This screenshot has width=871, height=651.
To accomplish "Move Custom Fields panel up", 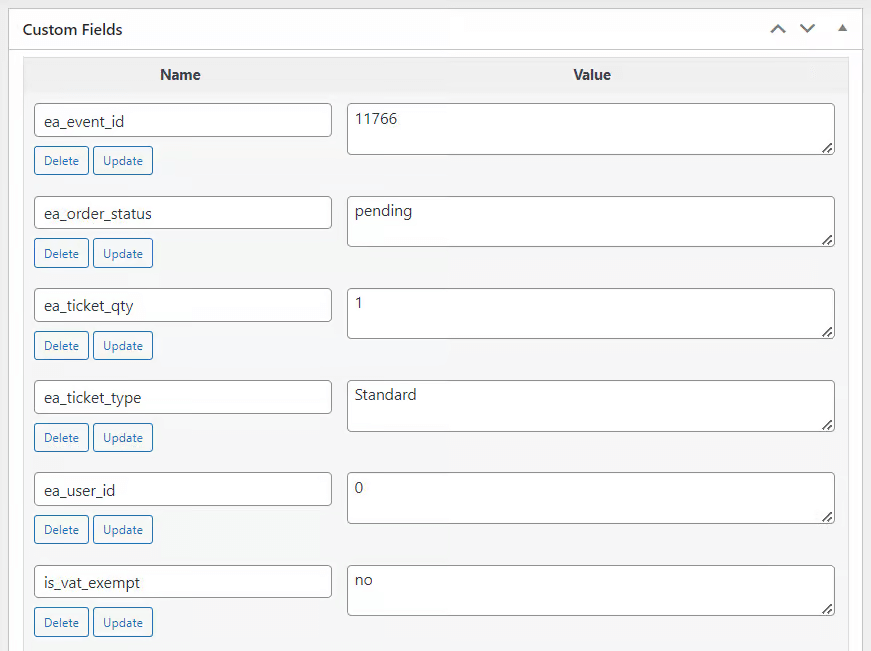I will point(778,29).
